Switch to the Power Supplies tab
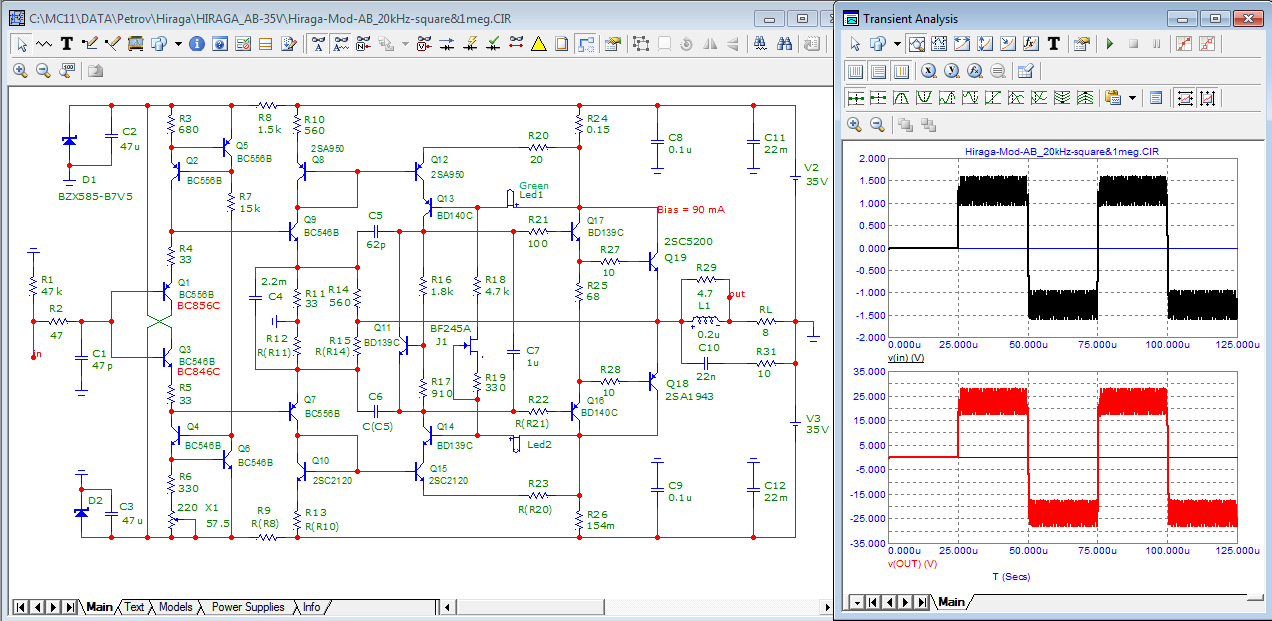The height and width of the screenshot is (621, 1272). [248, 607]
